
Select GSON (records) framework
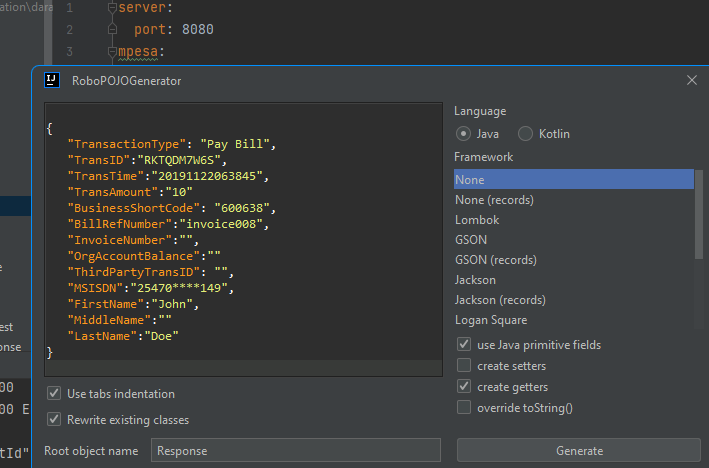574,260
